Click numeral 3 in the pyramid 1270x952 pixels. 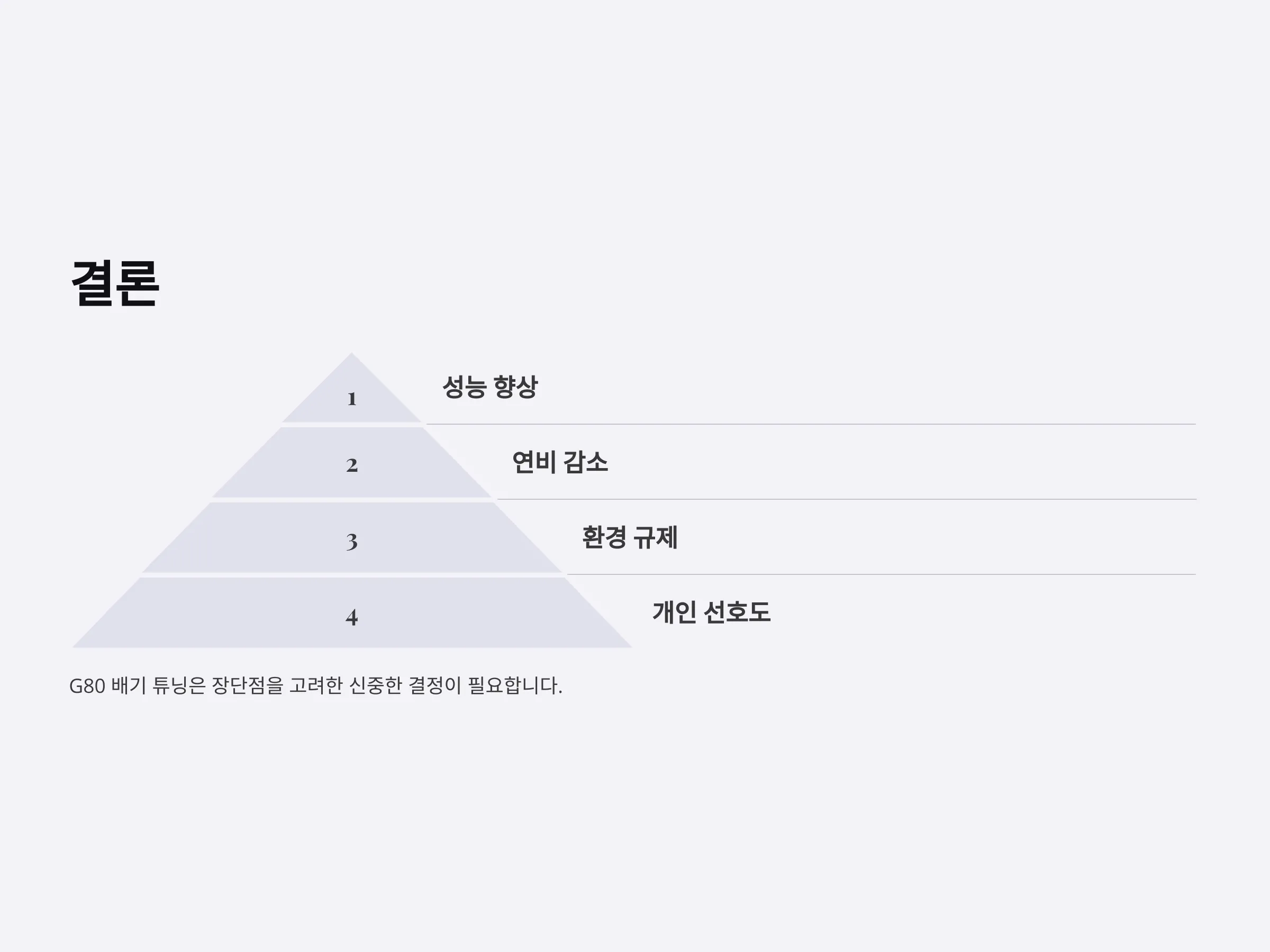click(x=352, y=541)
